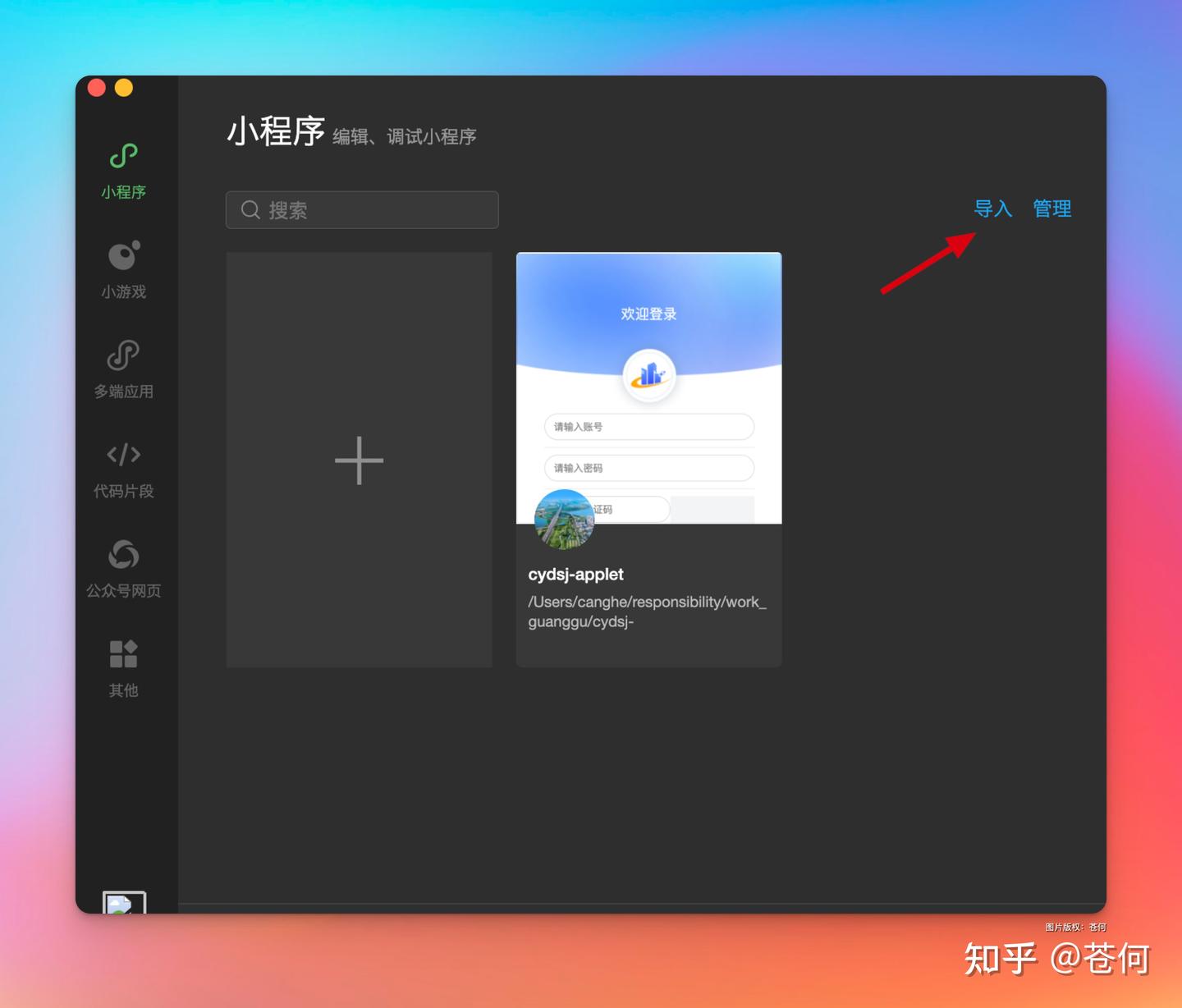Select the 公众号网页 official account icon
This screenshot has width=1182, height=1008.
coord(123,555)
